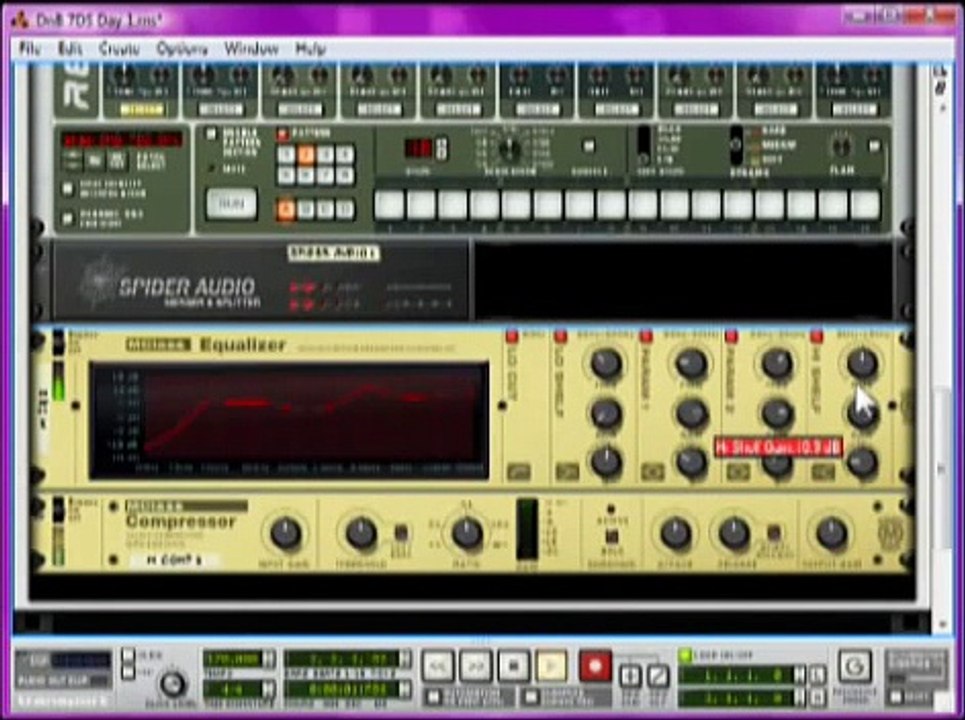Select Redrum pattern bank A
The width and height of the screenshot is (965, 720).
[286, 210]
